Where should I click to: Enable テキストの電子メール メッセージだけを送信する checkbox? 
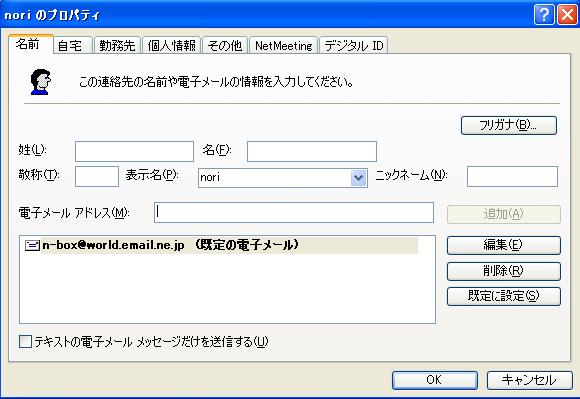[25, 341]
